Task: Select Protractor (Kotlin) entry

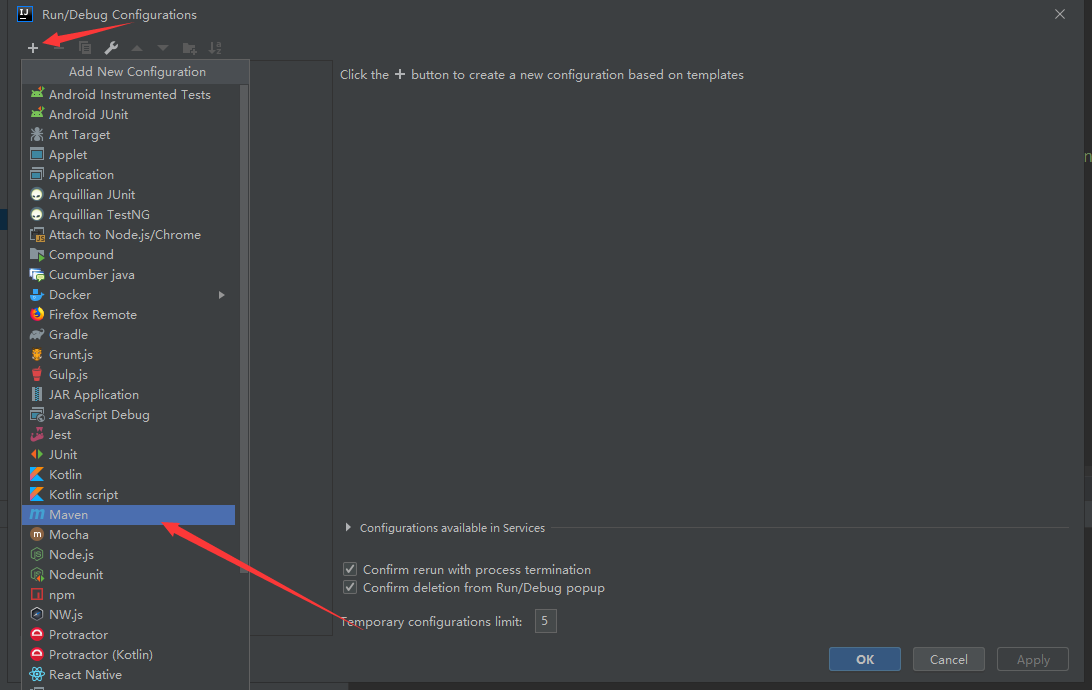Action: tap(129, 655)
